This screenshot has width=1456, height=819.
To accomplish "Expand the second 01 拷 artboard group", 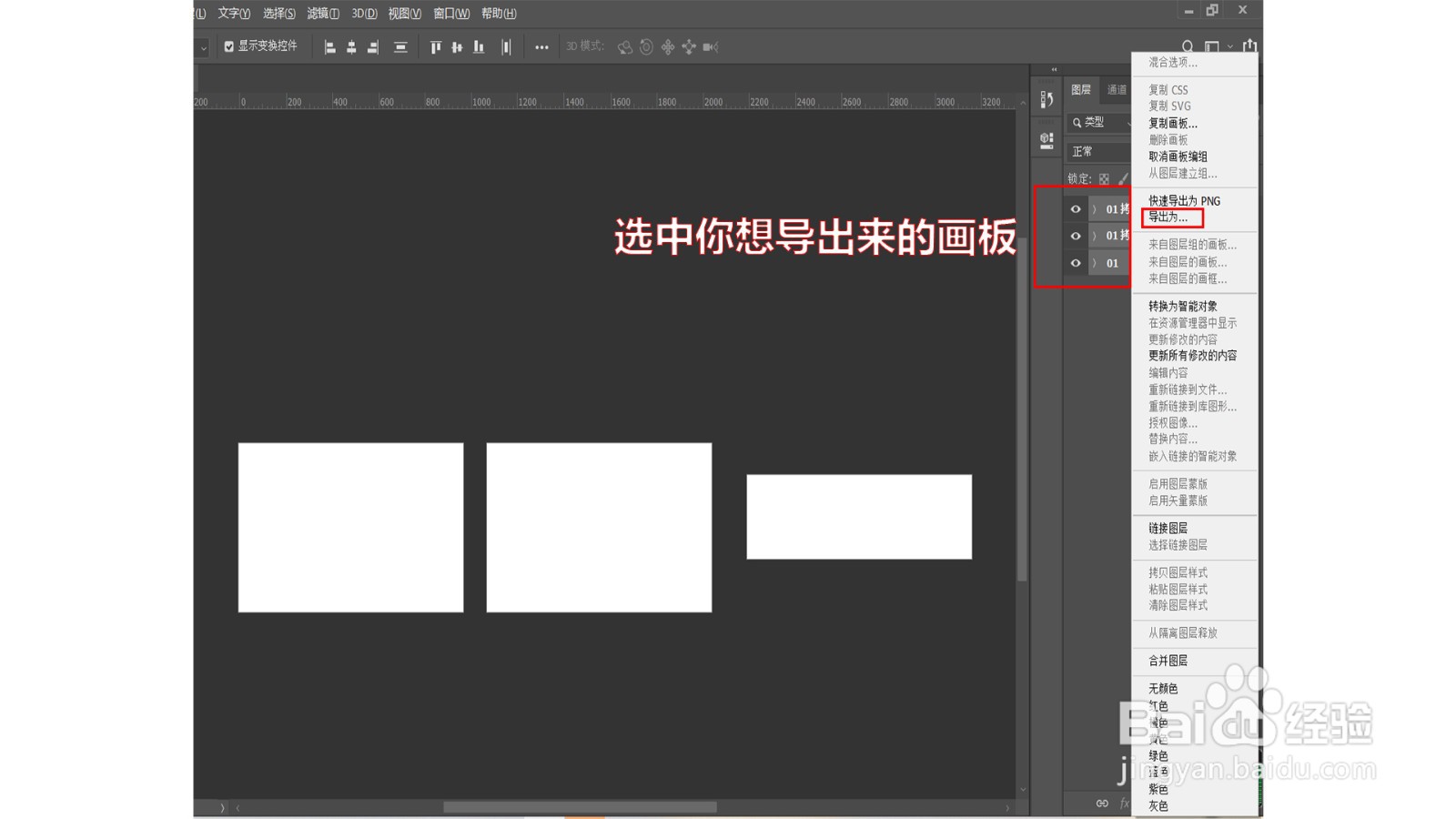I will [x=1095, y=236].
